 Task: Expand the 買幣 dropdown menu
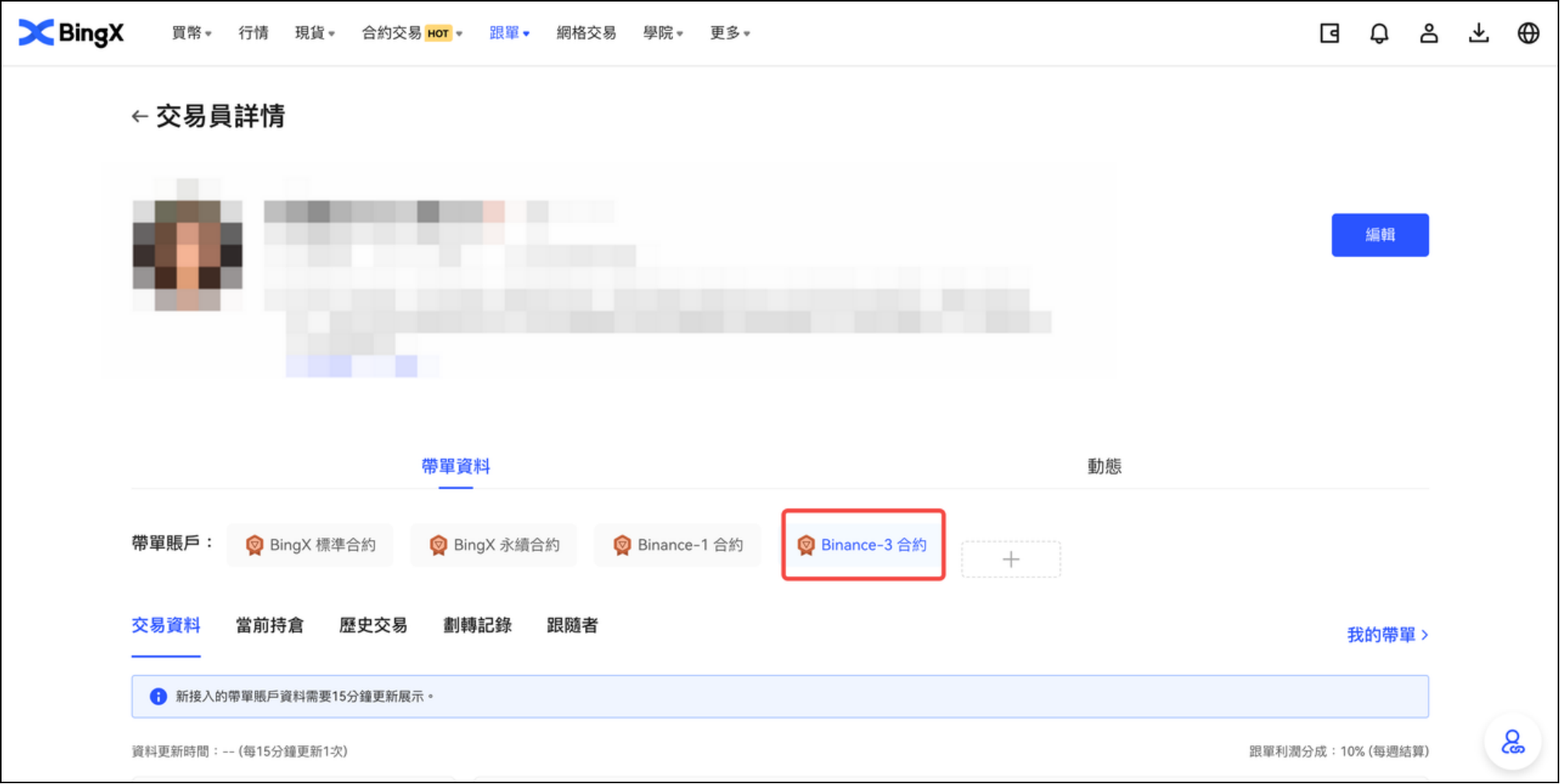[x=191, y=33]
